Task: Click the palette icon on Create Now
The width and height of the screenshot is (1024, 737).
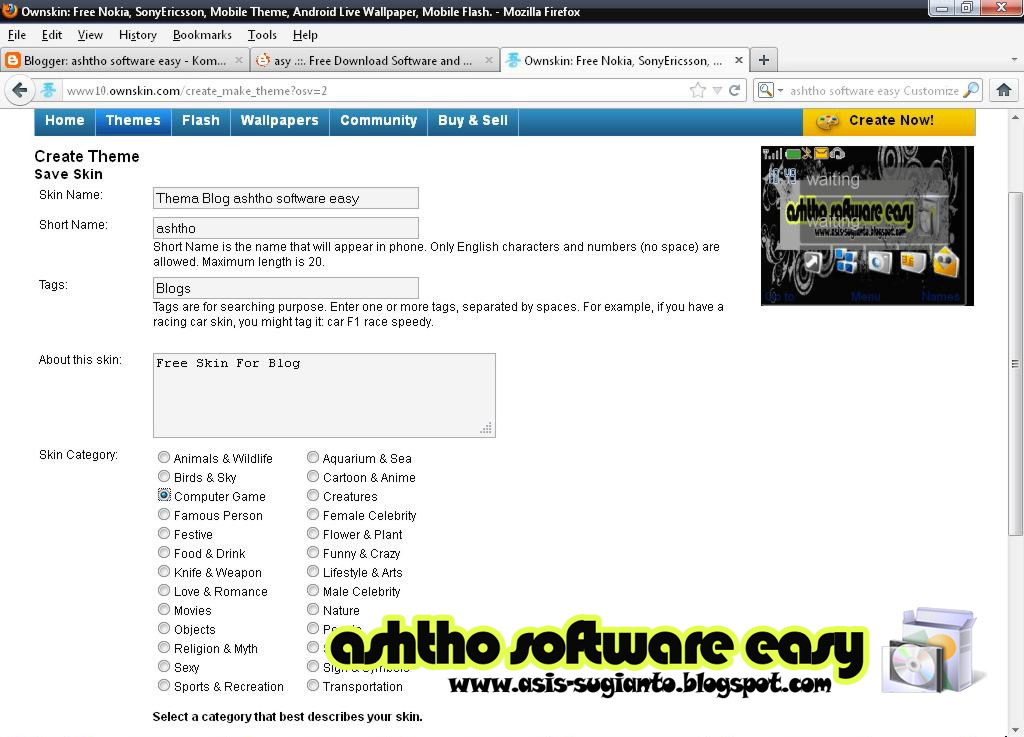Action: point(827,119)
